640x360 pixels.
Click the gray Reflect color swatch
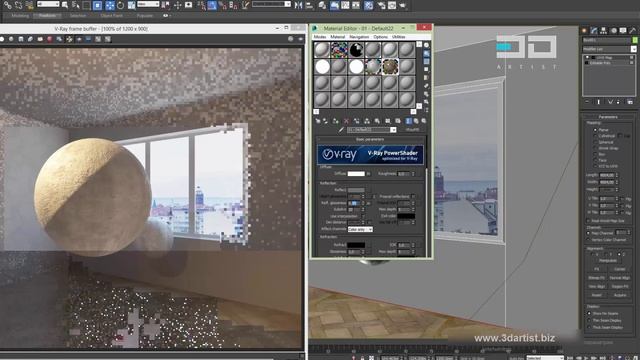click(x=356, y=190)
